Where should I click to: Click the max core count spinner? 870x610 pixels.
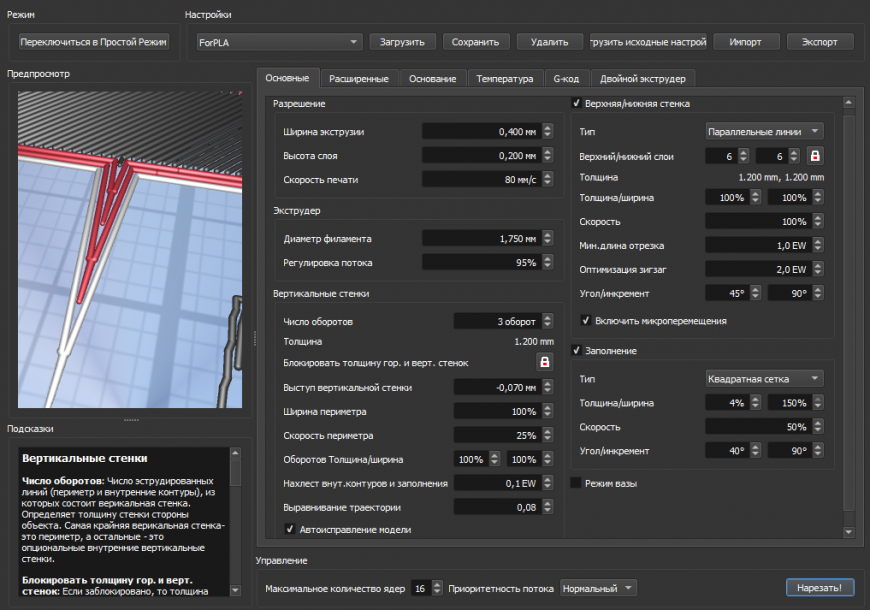(x=437, y=588)
